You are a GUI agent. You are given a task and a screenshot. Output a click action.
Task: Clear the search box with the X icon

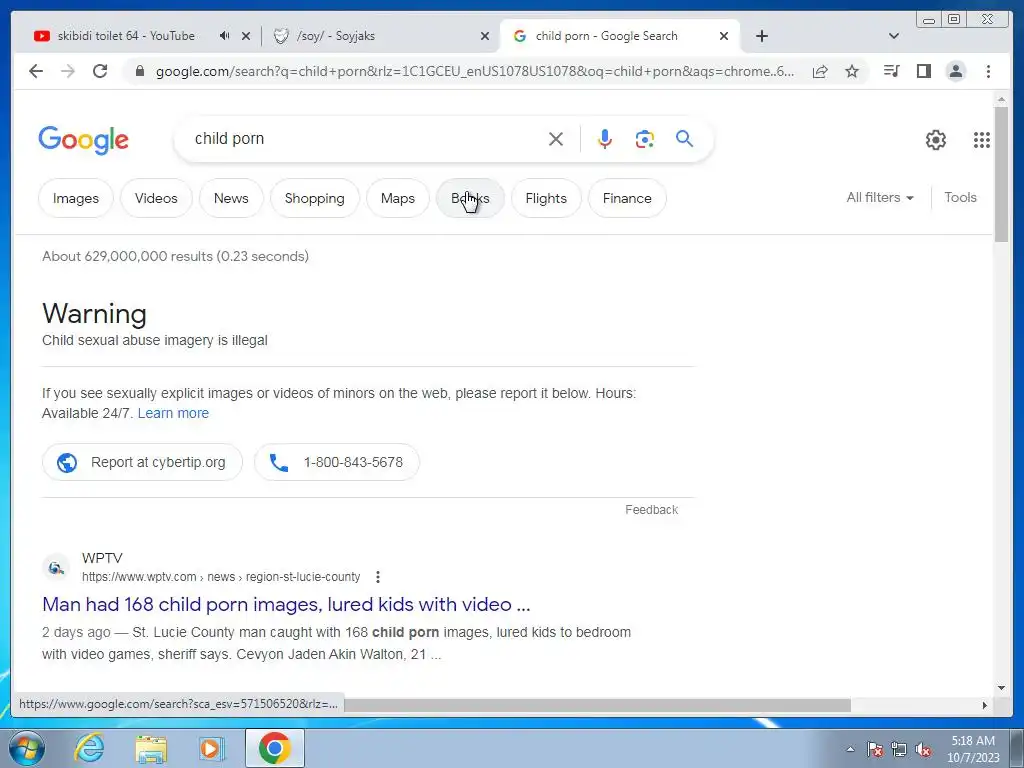(x=556, y=138)
